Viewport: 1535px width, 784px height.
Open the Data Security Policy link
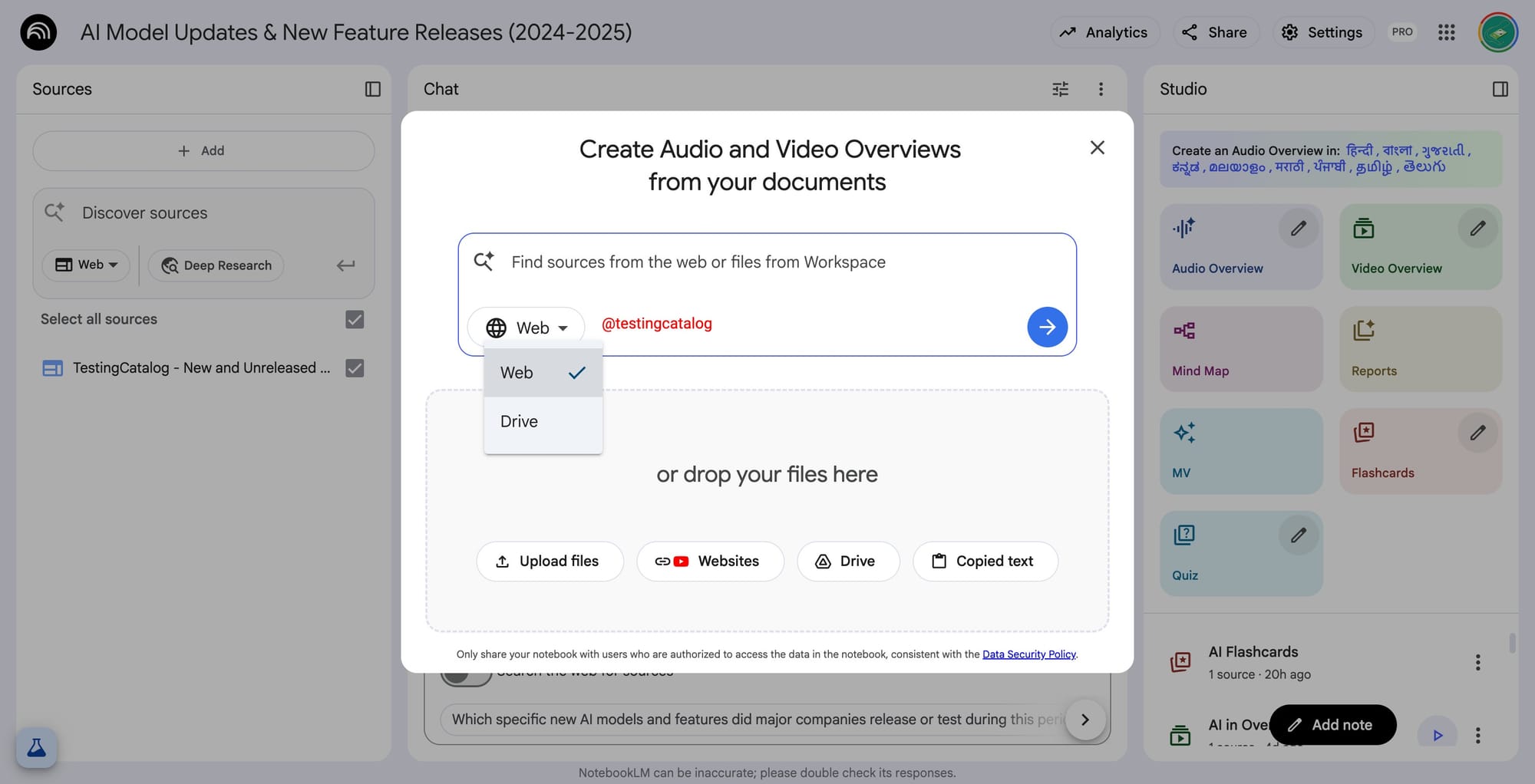(1028, 654)
